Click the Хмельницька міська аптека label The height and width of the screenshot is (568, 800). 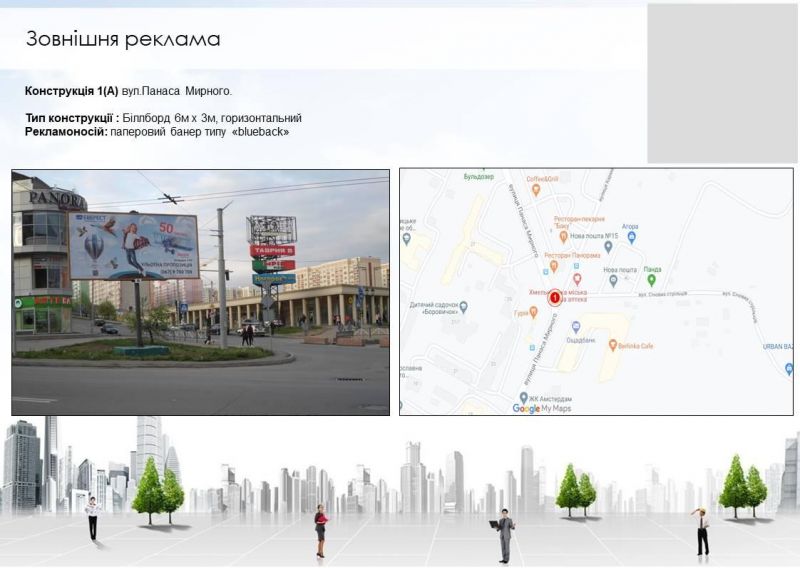558,296
